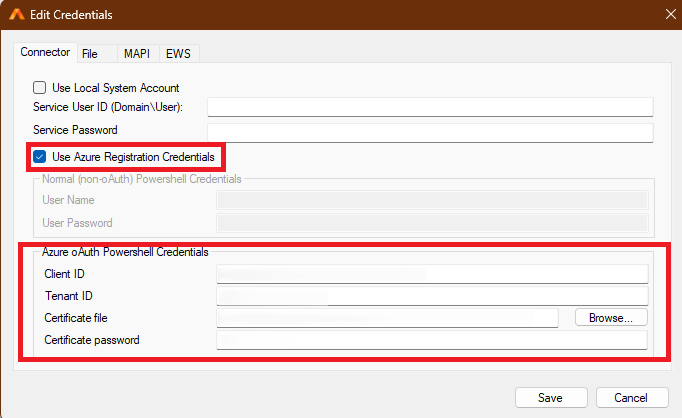
Task: Focus the Service Password field
Action: (x=430, y=133)
